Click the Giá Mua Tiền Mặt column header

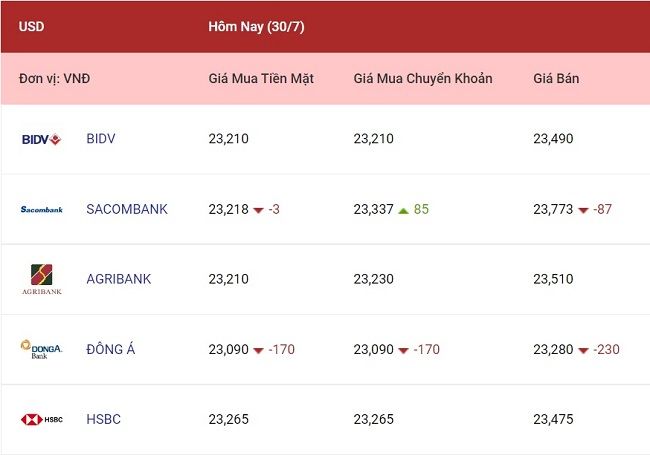click(x=261, y=78)
